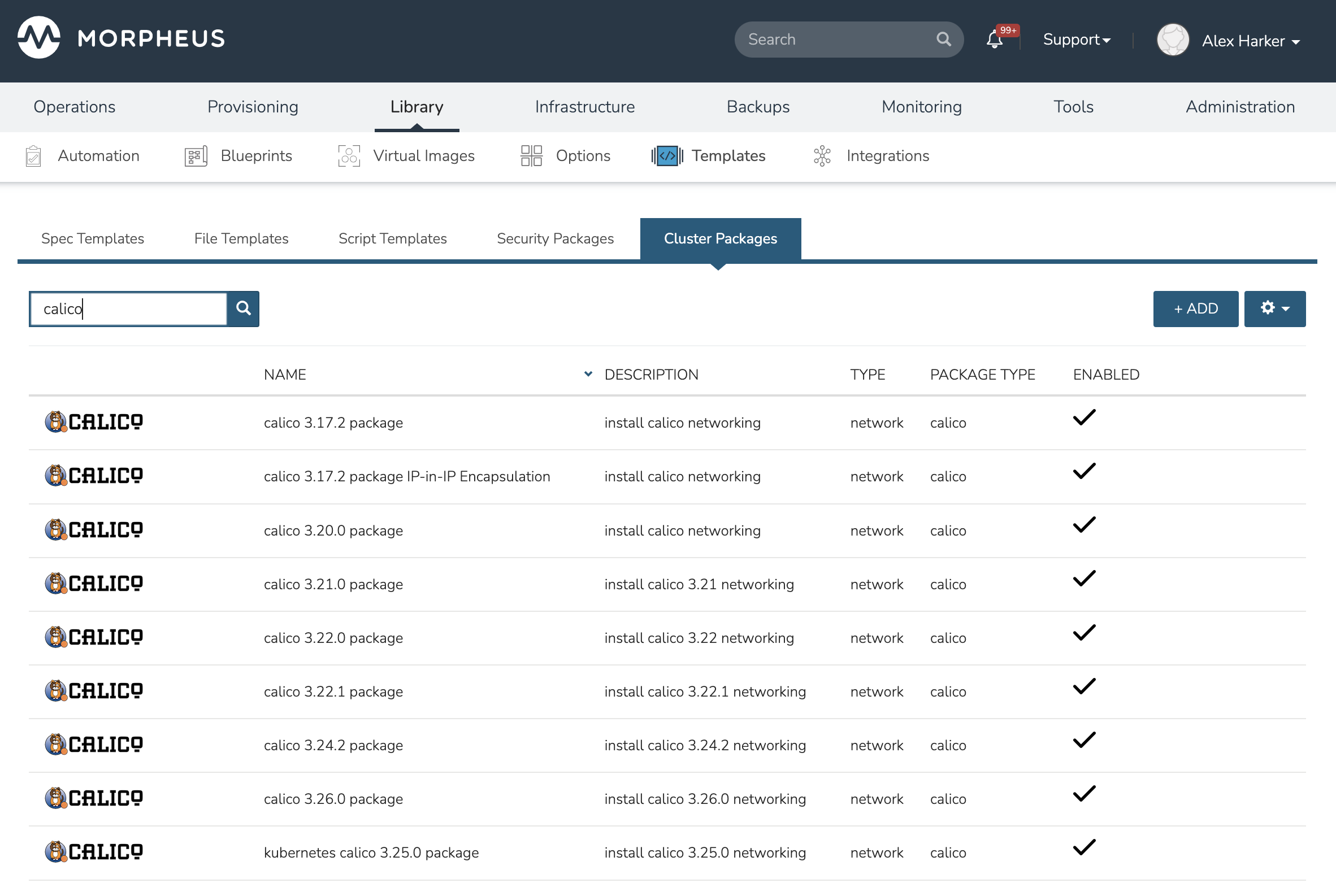Open the Support dropdown
The image size is (1336, 896).
pos(1077,39)
